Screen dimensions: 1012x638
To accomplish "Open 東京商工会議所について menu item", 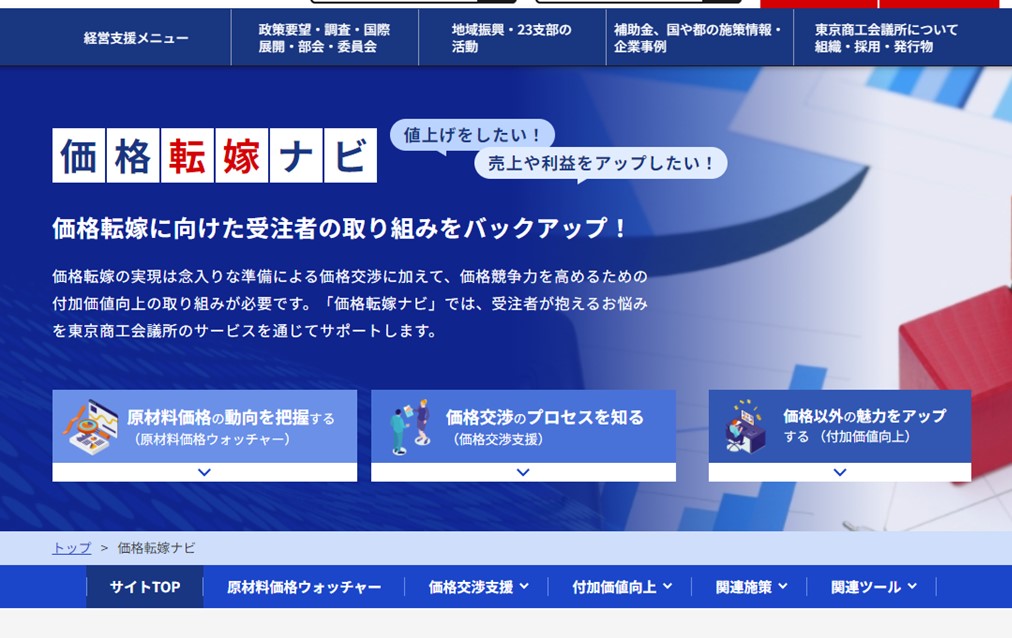I will [886, 38].
